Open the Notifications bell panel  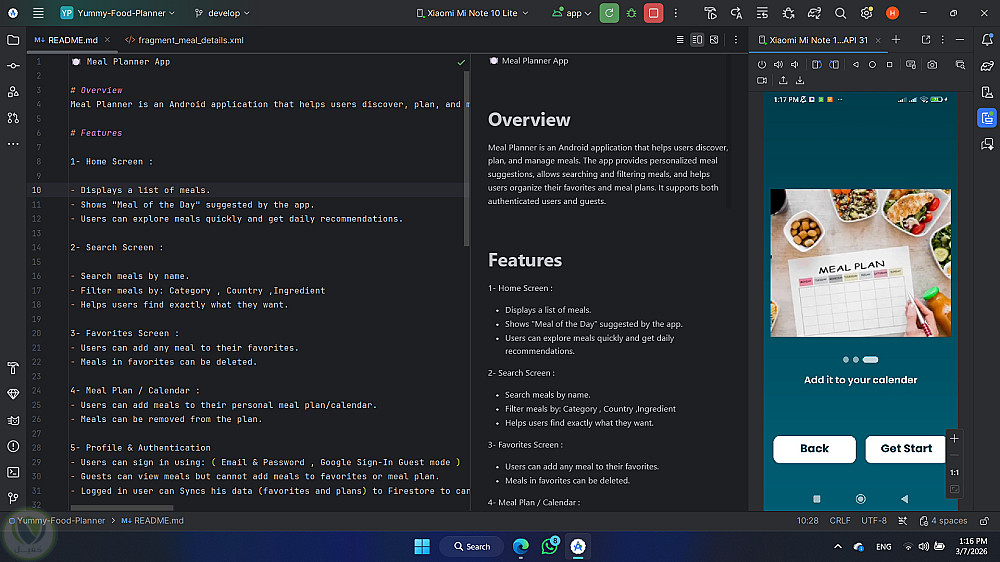tap(987, 40)
